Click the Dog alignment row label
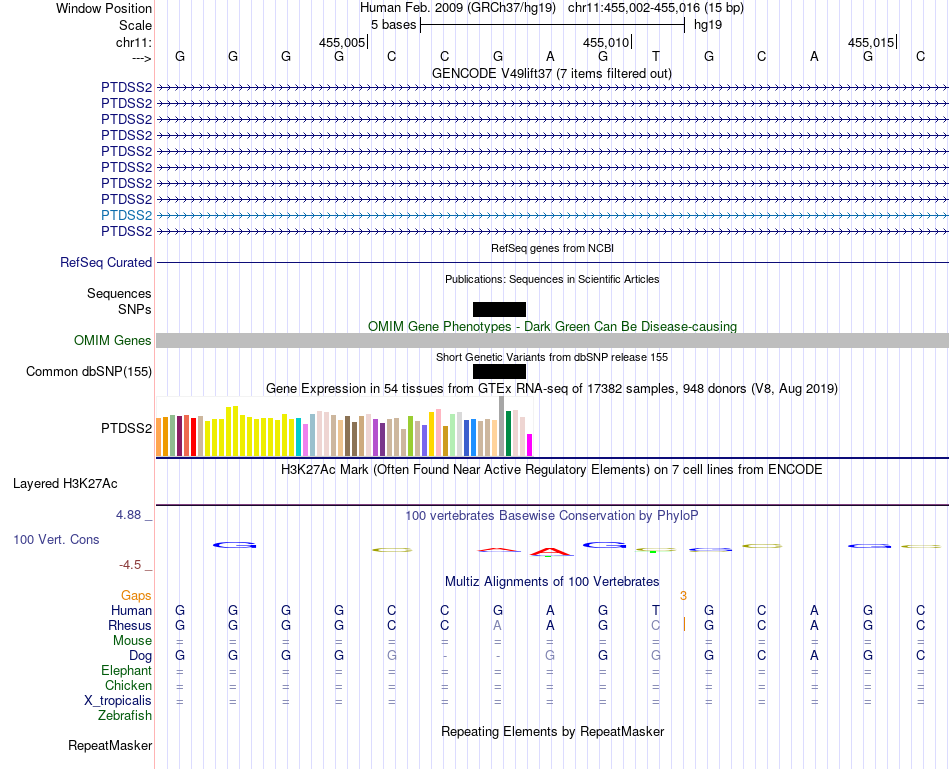 pos(140,656)
